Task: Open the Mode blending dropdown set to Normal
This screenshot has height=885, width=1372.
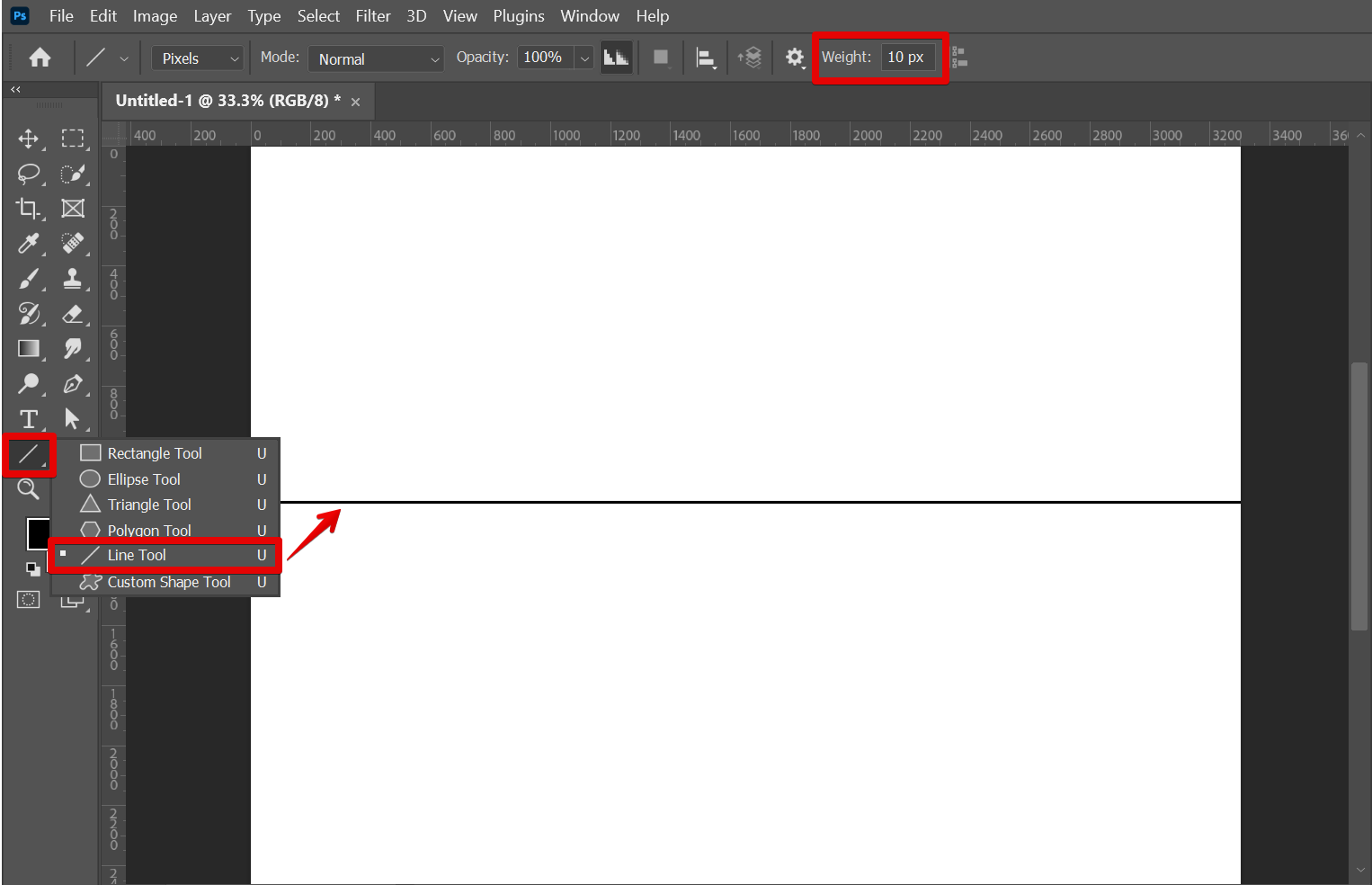Action: (376, 58)
